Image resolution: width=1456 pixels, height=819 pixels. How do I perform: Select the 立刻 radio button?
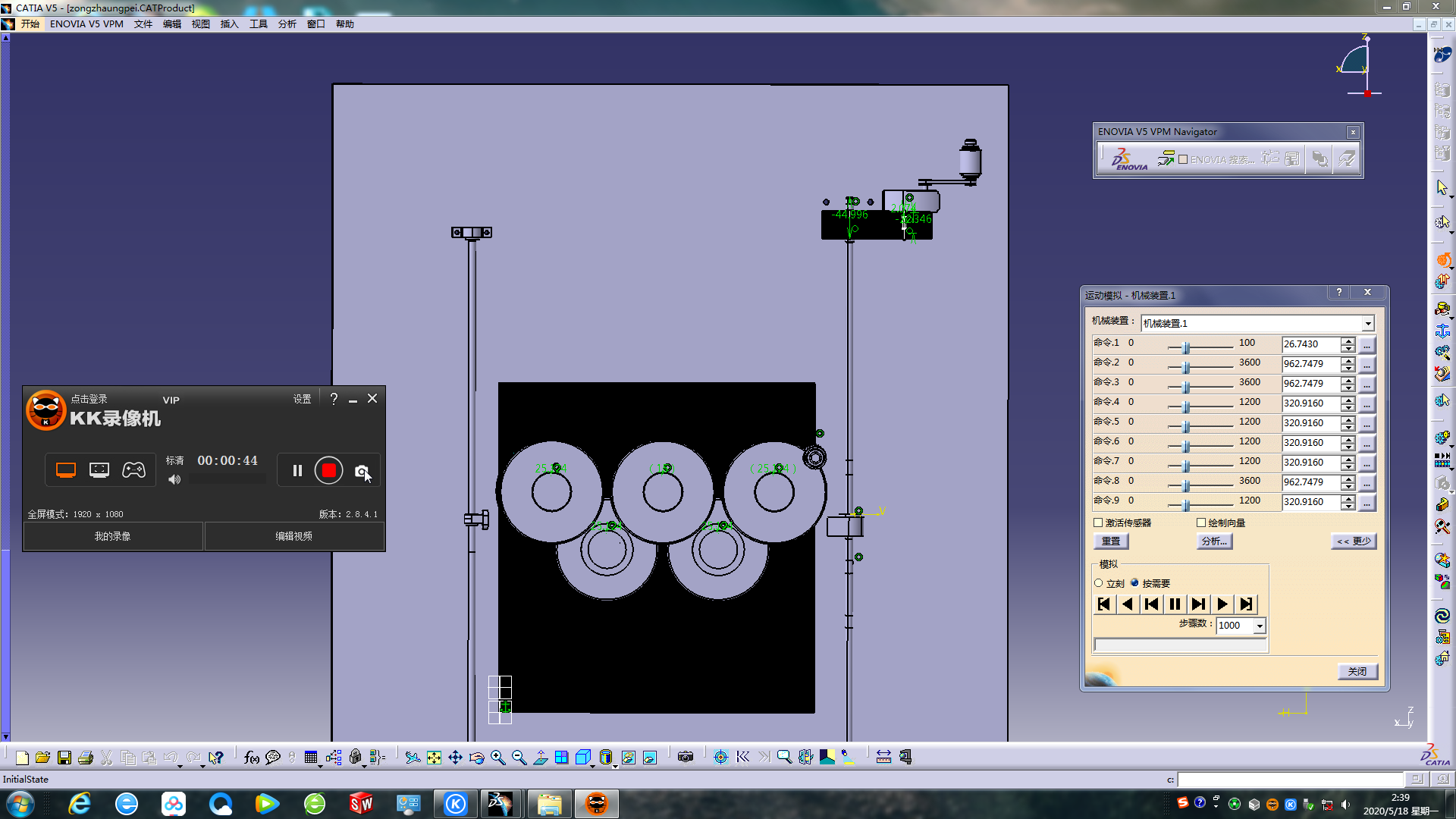tap(1098, 583)
